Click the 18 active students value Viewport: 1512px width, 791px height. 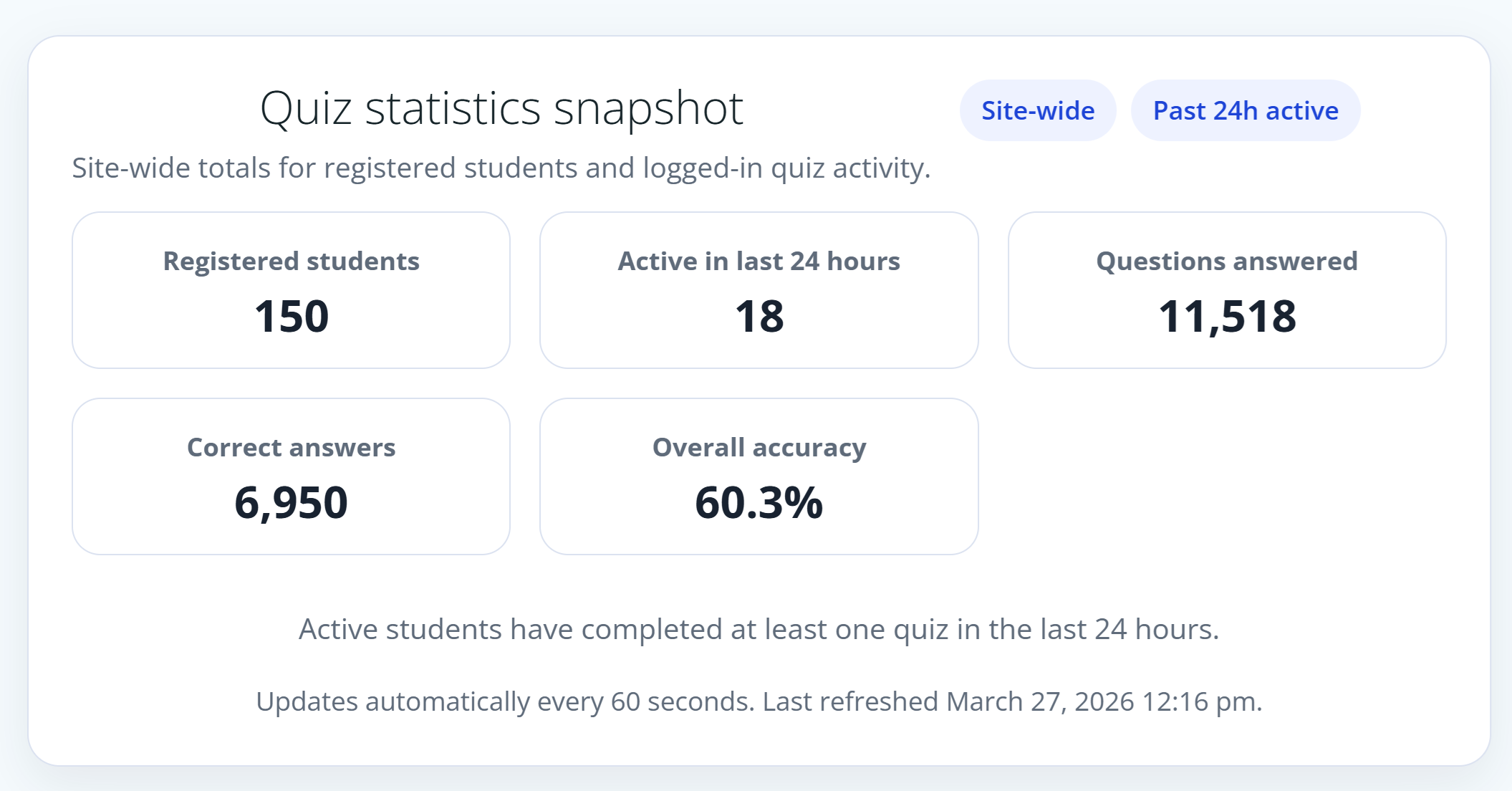point(759,316)
